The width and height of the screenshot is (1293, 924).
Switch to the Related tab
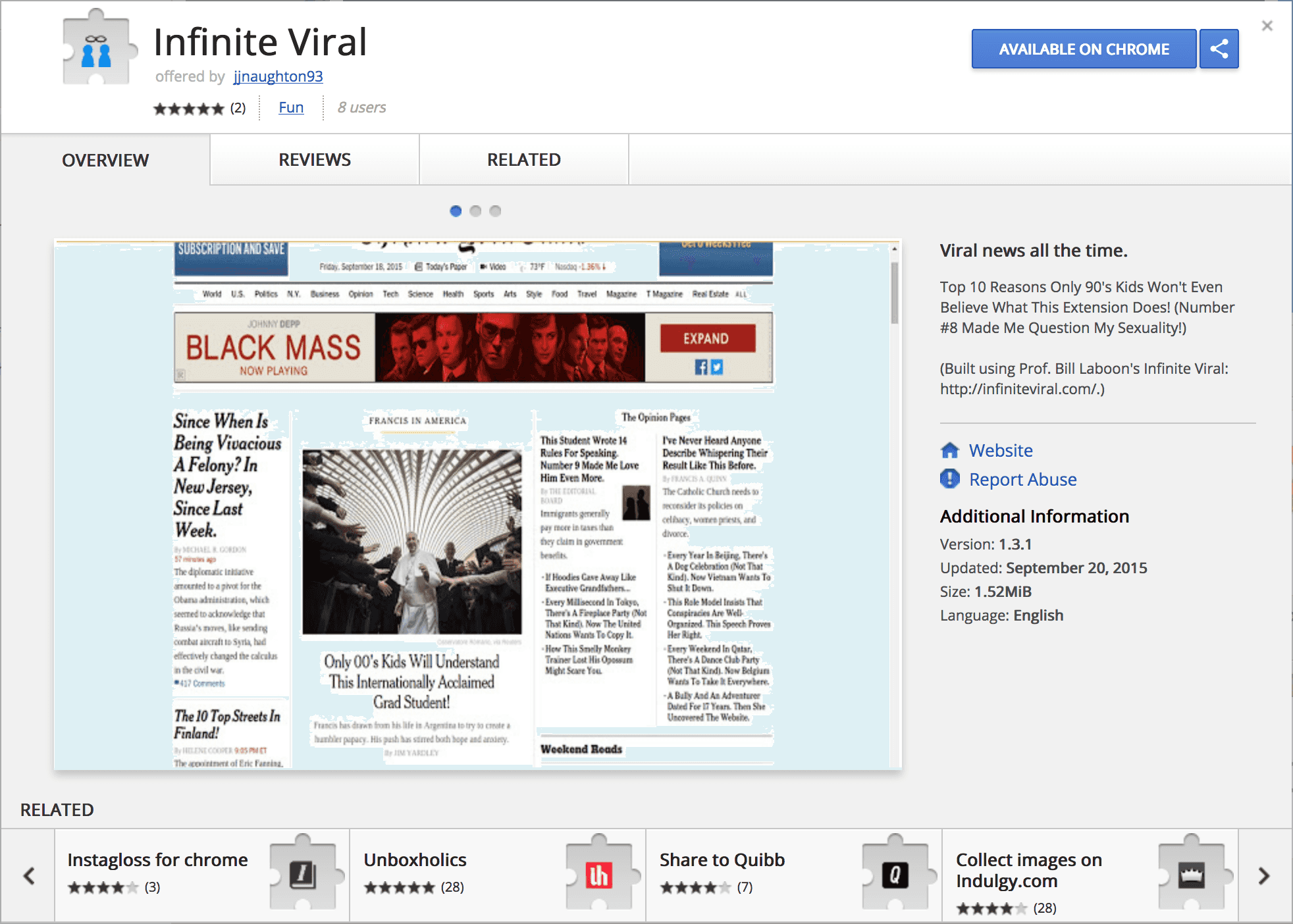point(524,157)
